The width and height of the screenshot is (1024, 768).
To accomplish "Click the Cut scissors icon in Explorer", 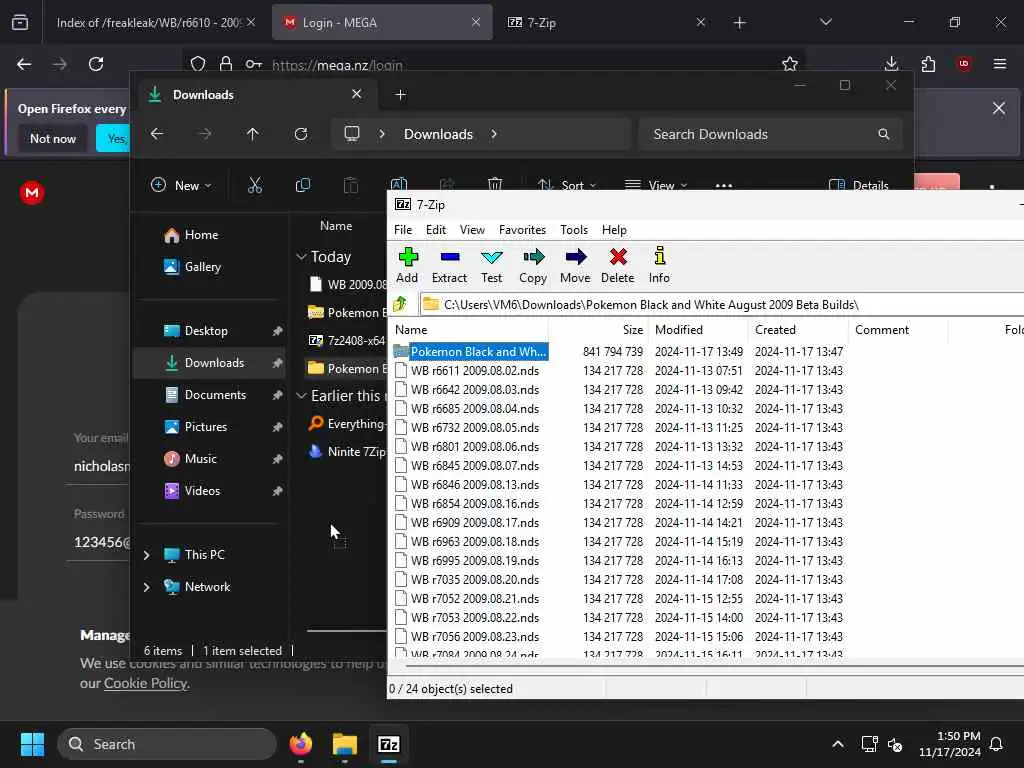I will [255, 185].
